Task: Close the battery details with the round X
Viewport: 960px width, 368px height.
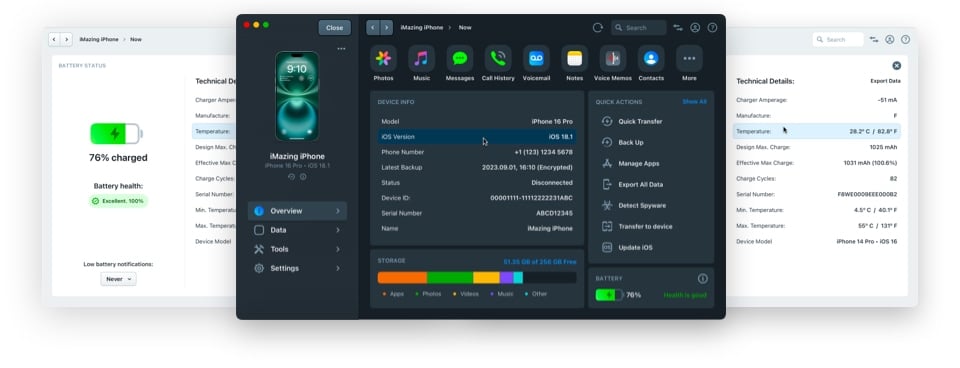Action: coord(896,66)
